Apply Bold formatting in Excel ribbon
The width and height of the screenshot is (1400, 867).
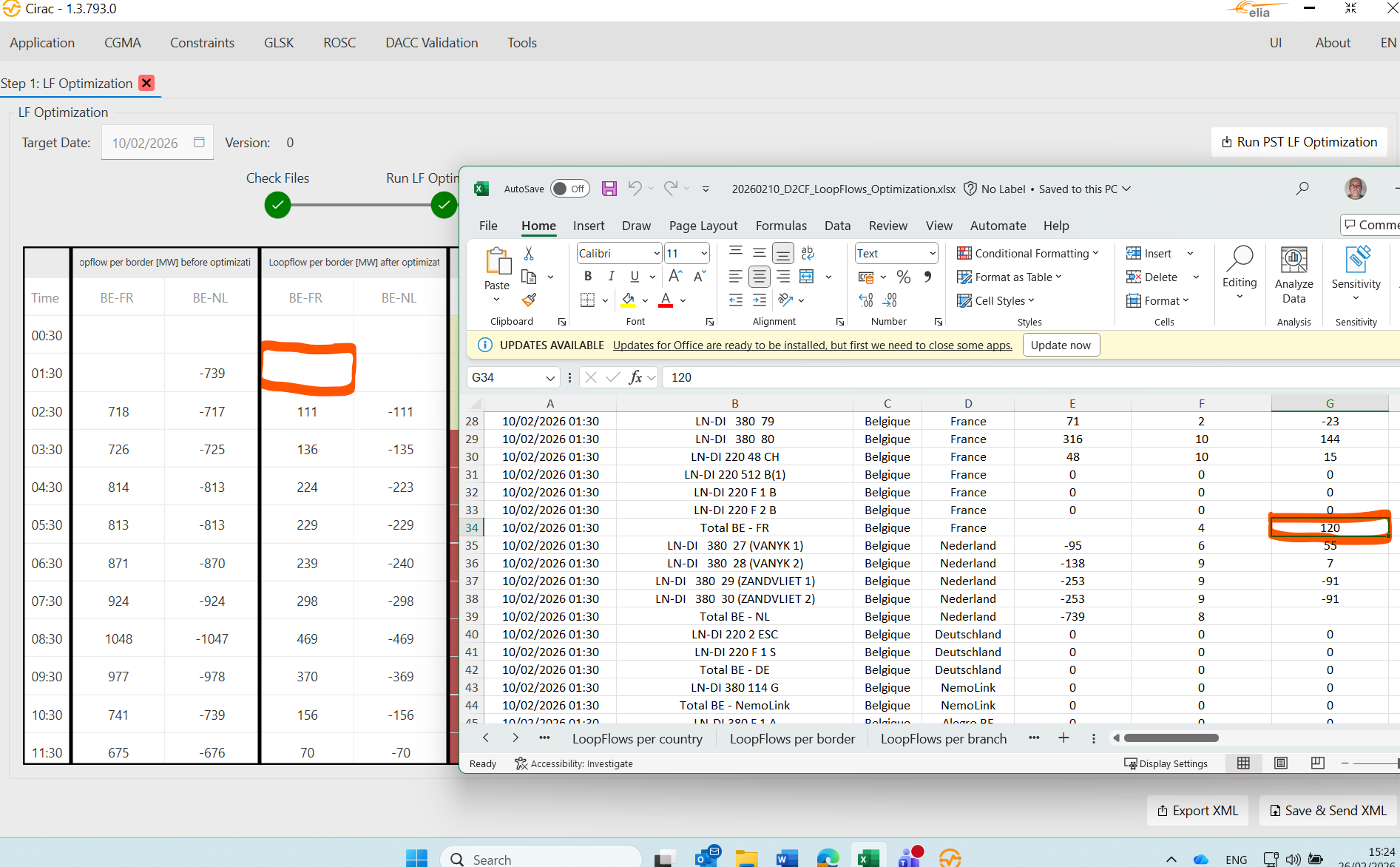588,277
